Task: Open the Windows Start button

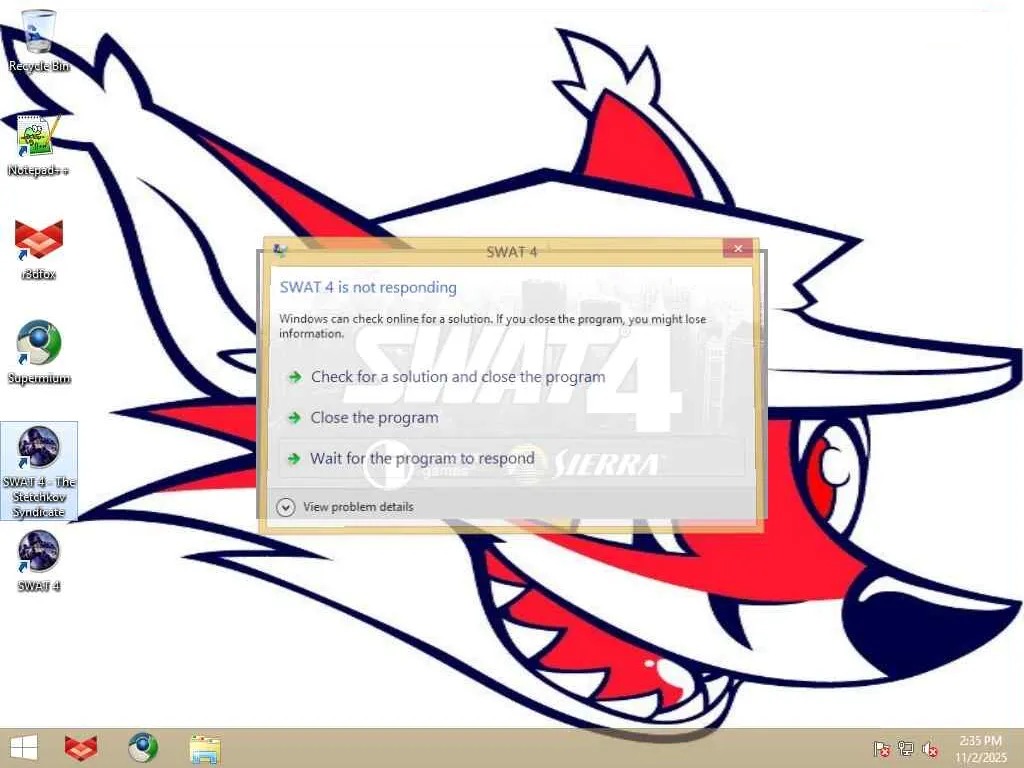Action: point(24,748)
